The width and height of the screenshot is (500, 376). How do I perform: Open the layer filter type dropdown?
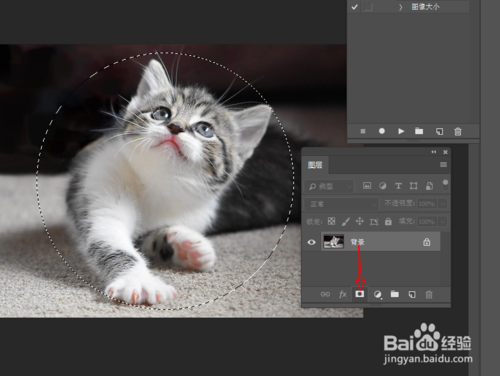click(329, 186)
